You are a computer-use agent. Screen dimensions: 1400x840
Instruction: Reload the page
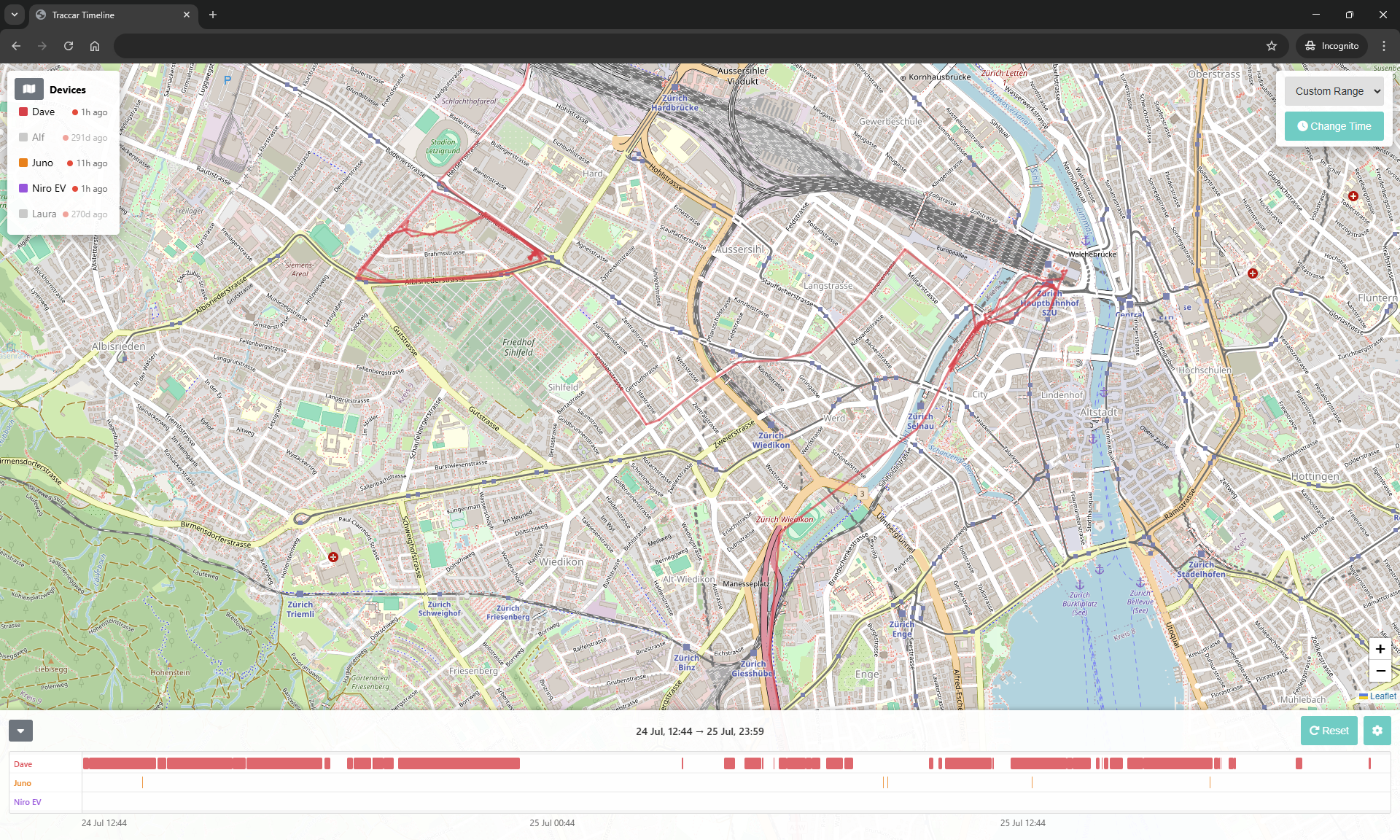click(x=69, y=46)
